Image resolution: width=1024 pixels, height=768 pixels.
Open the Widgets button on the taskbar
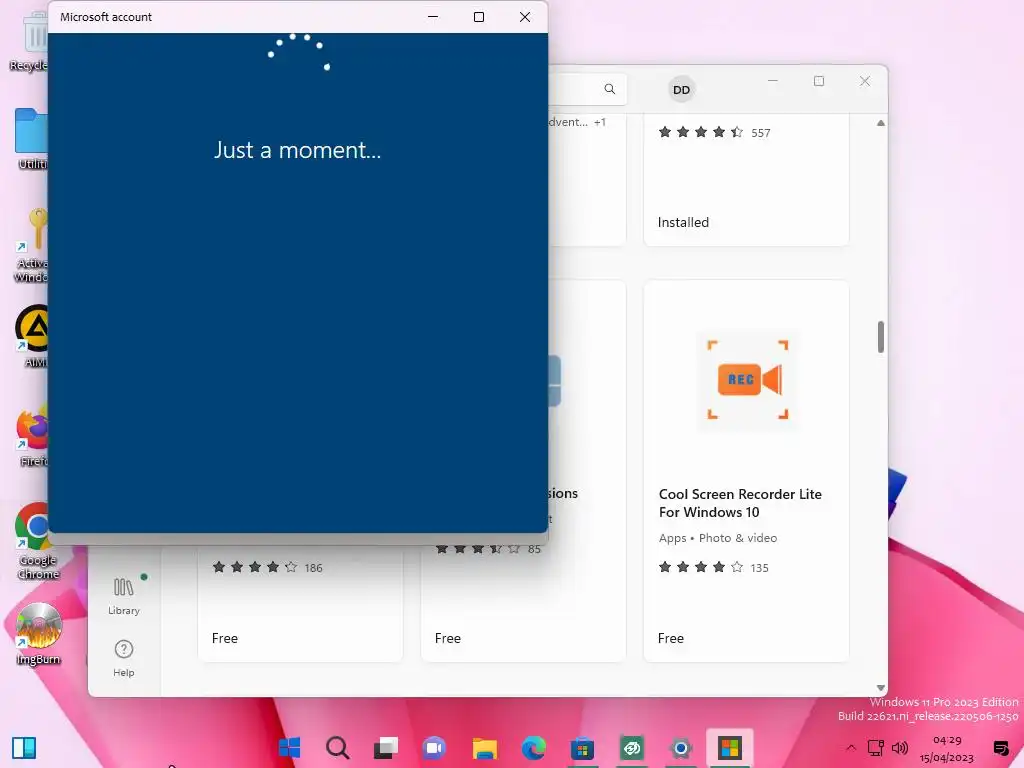click(x=24, y=747)
